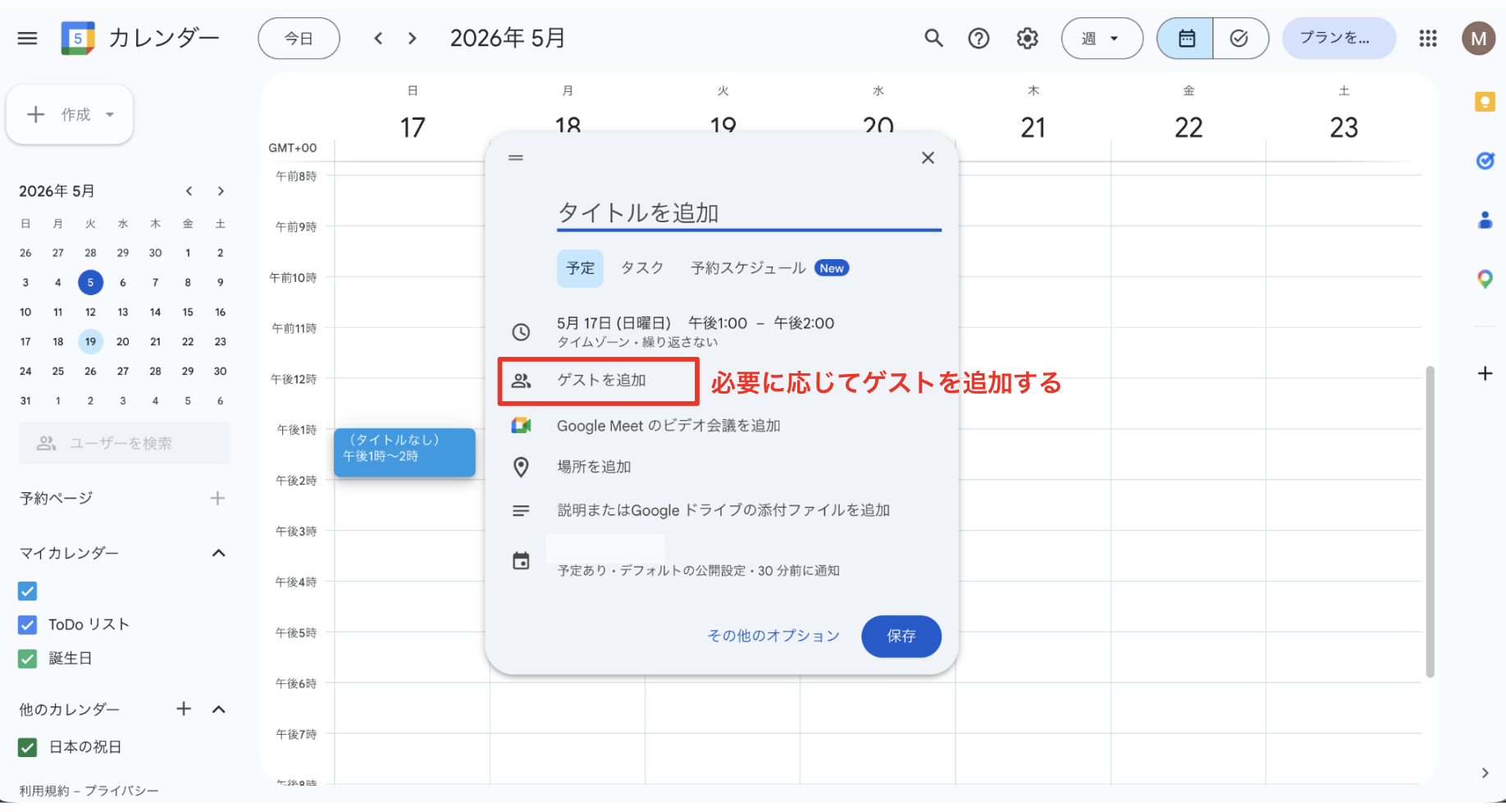
Task: Click the タイトルを追加 title field
Action: (749, 213)
